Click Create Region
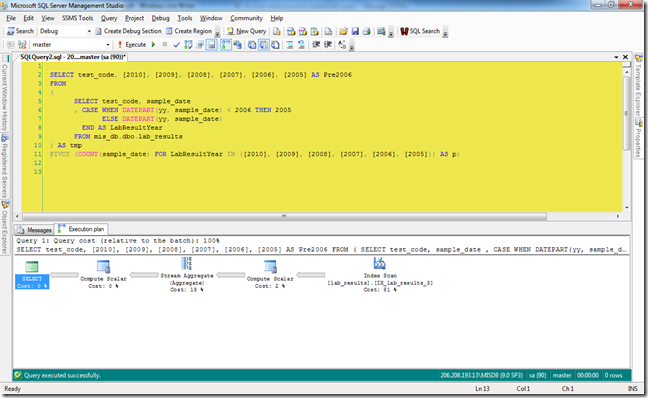Screen dimensions: 648x398 coord(189,31)
